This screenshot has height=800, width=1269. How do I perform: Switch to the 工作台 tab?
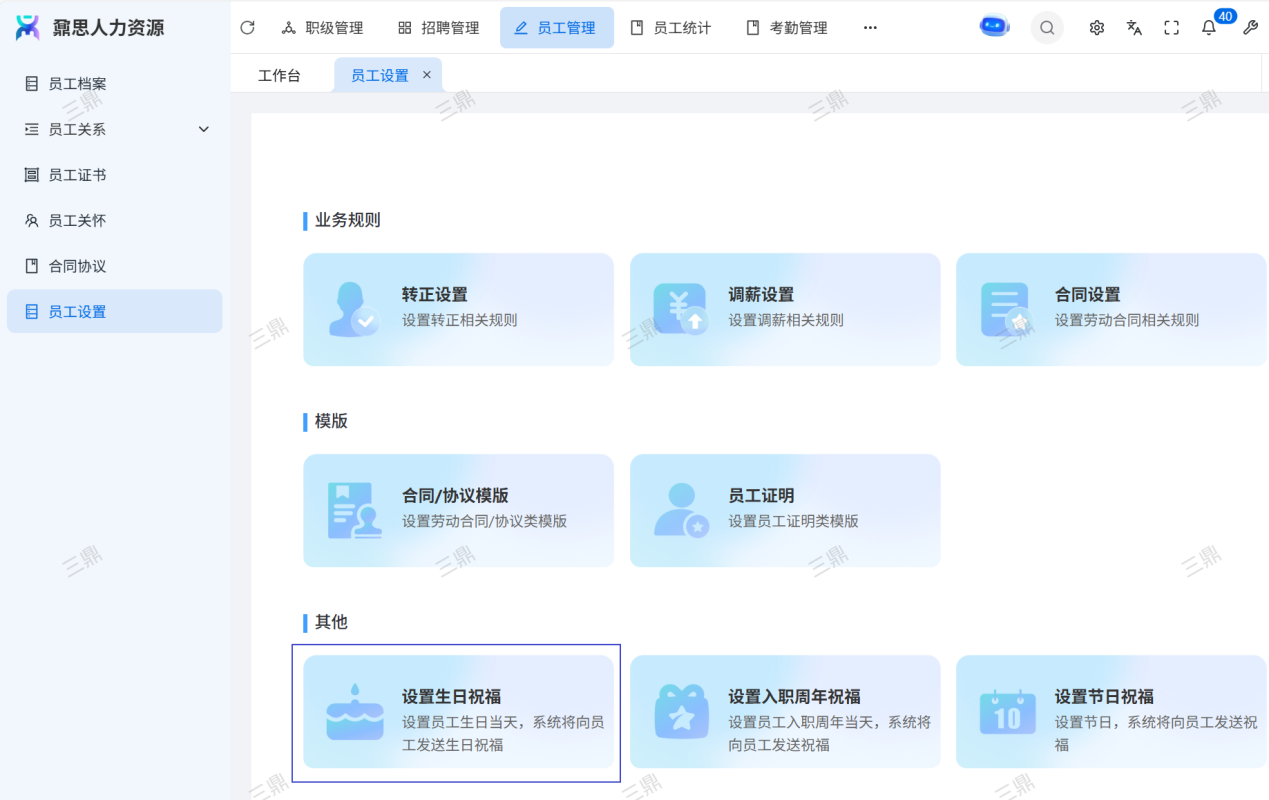point(279,75)
